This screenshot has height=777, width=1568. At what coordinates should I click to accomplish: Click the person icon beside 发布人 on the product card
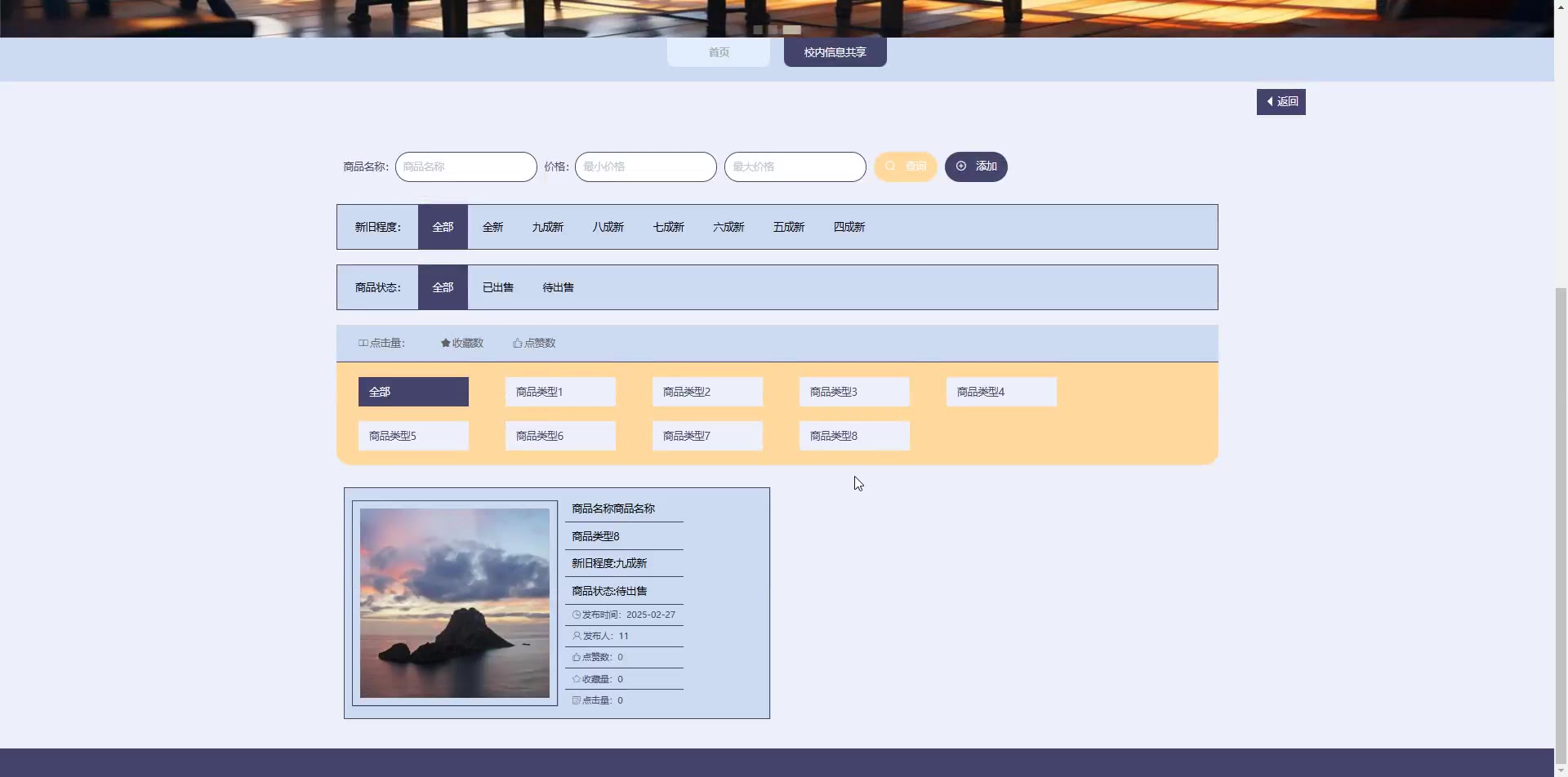tap(575, 635)
